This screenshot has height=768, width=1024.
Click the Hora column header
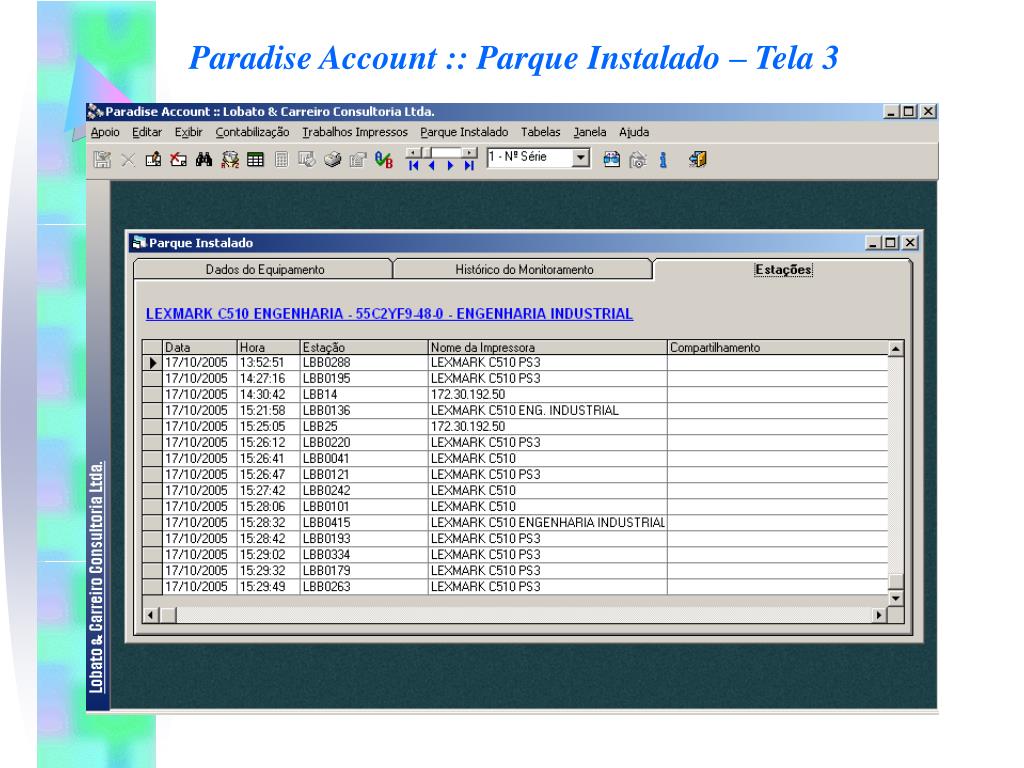click(x=268, y=347)
